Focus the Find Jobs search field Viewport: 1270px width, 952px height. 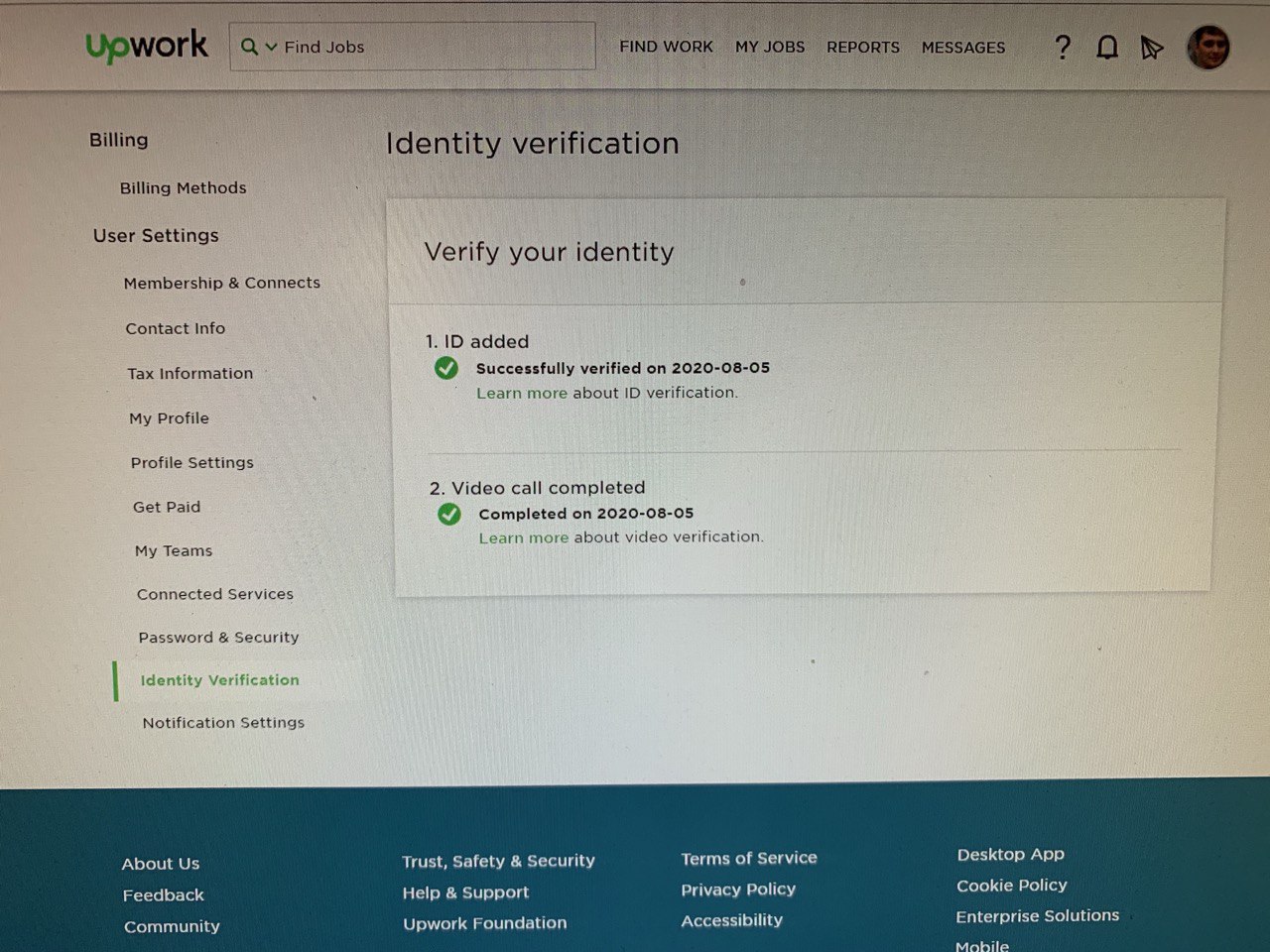413,47
